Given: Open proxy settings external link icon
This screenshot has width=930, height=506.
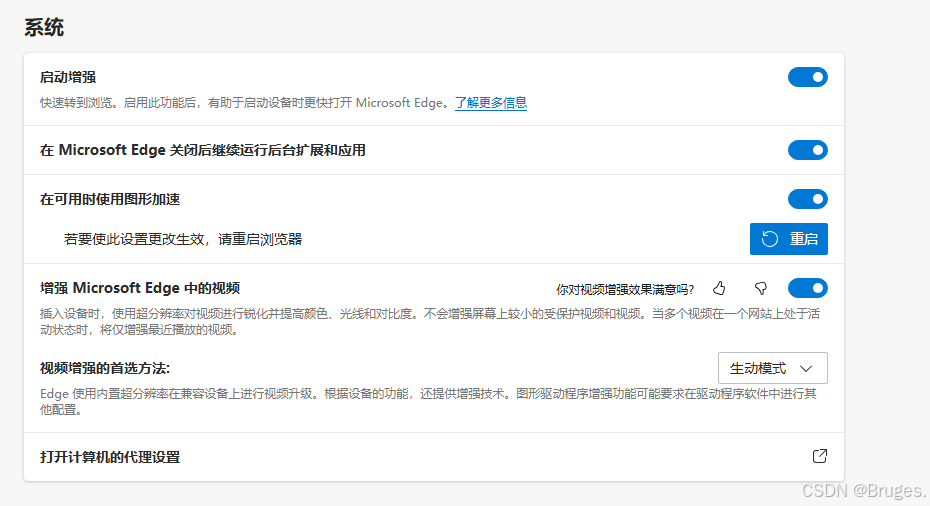Looking at the screenshot, I should (x=819, y=456).
